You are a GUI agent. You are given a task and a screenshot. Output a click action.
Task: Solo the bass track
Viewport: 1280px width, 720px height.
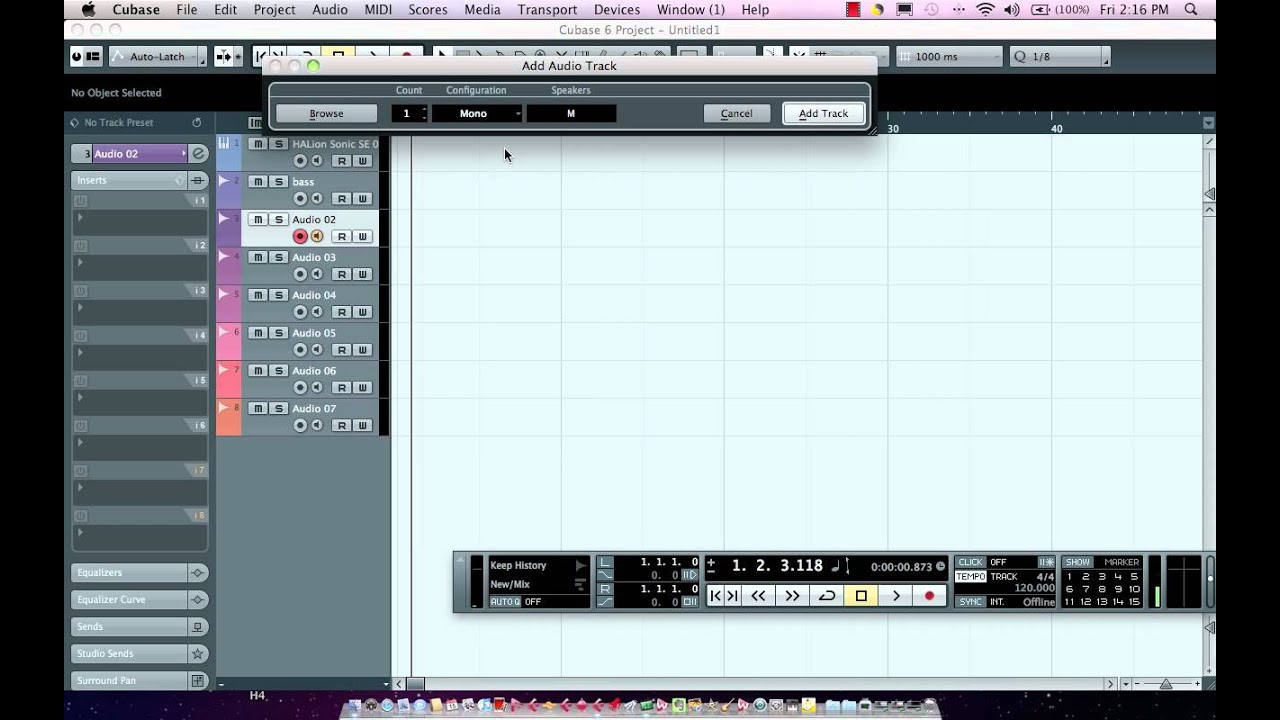(279, 181)
